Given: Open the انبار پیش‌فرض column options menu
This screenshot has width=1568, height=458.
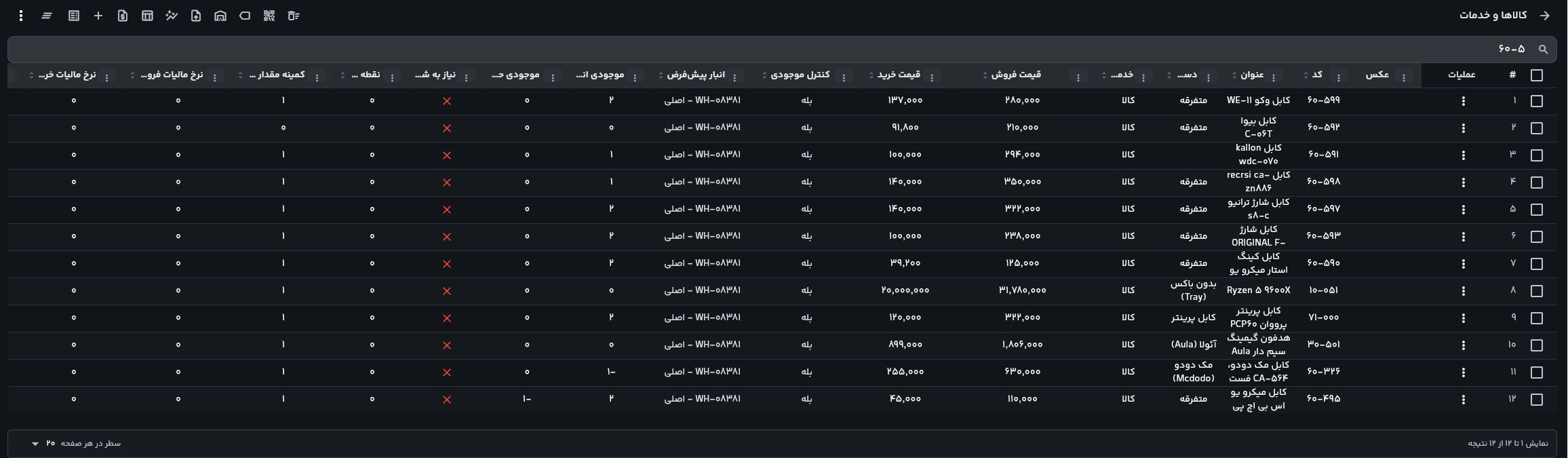Looking at the screenshot, I should [734, 78].
